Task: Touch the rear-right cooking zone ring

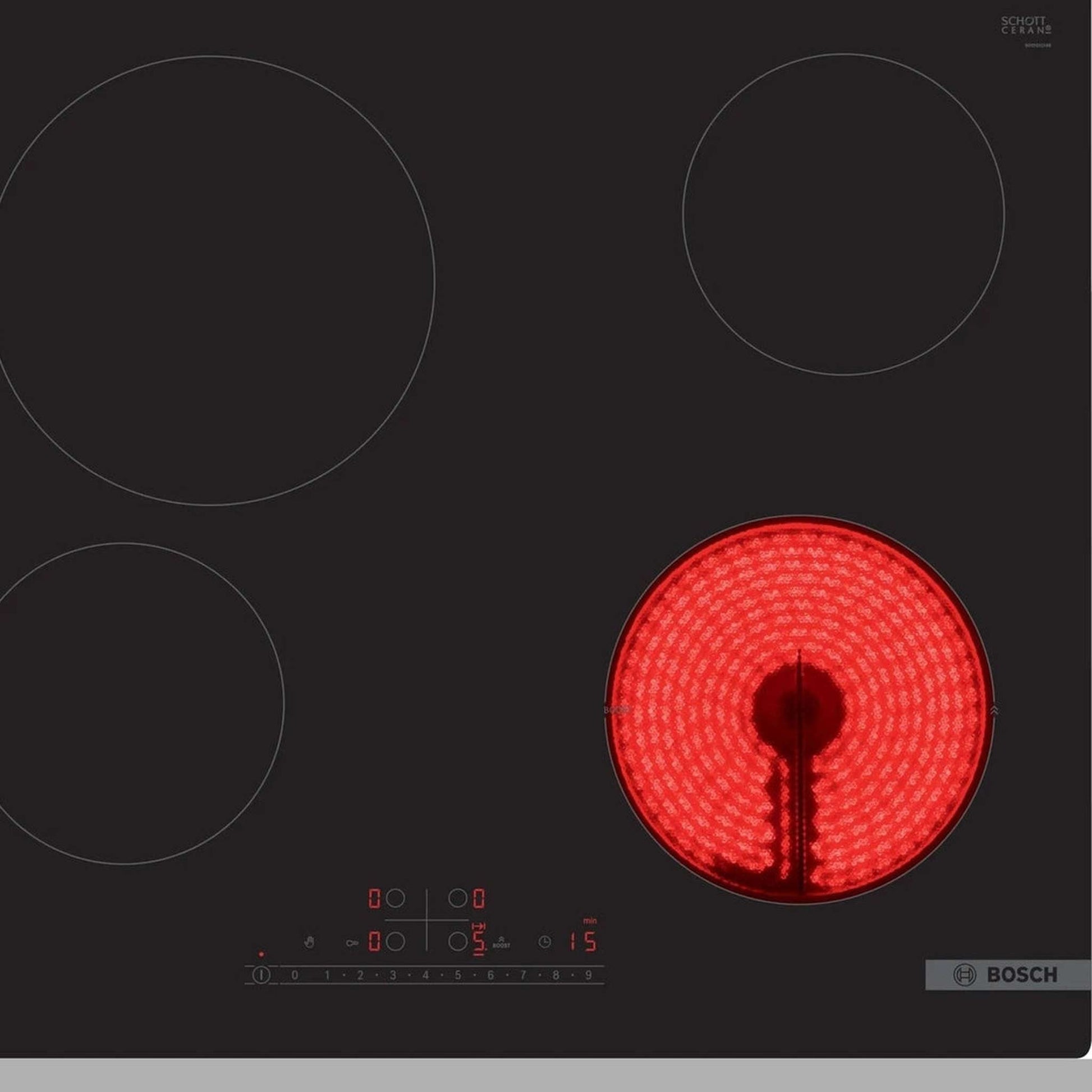Action: (x=843, y=214)
